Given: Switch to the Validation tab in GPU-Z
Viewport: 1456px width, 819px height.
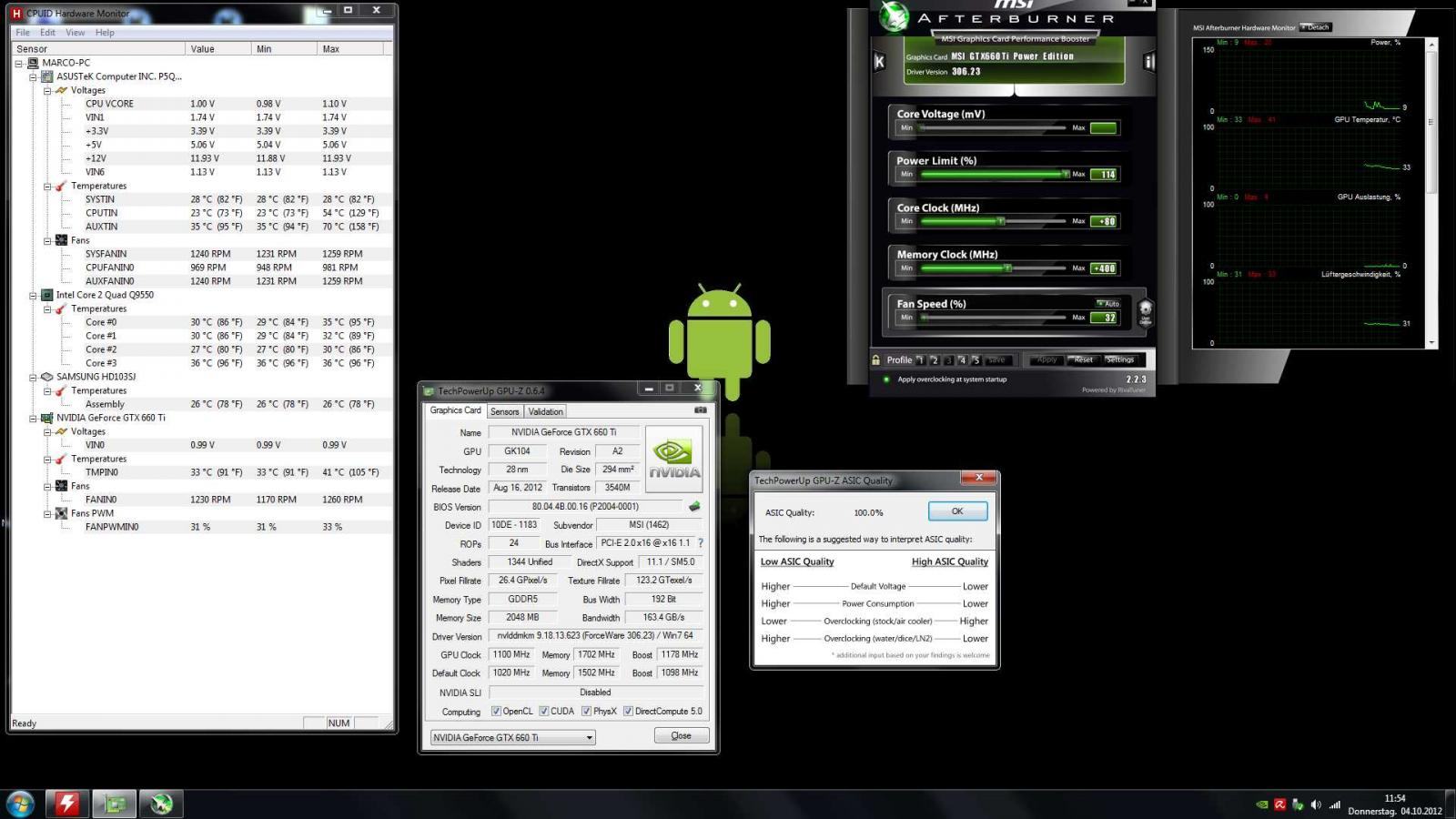Looking at the screenshot, I should [546, 411].
